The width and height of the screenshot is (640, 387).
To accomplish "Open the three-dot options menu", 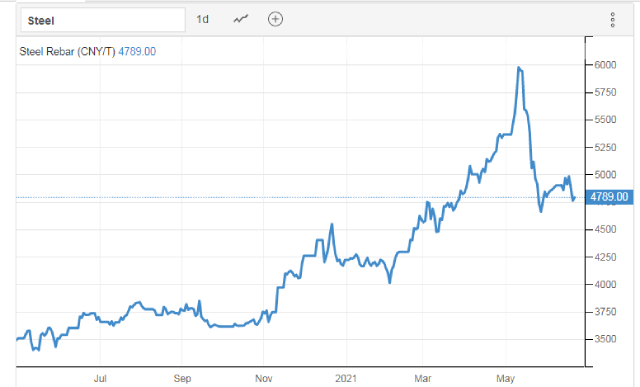I will tap(612, 20).
